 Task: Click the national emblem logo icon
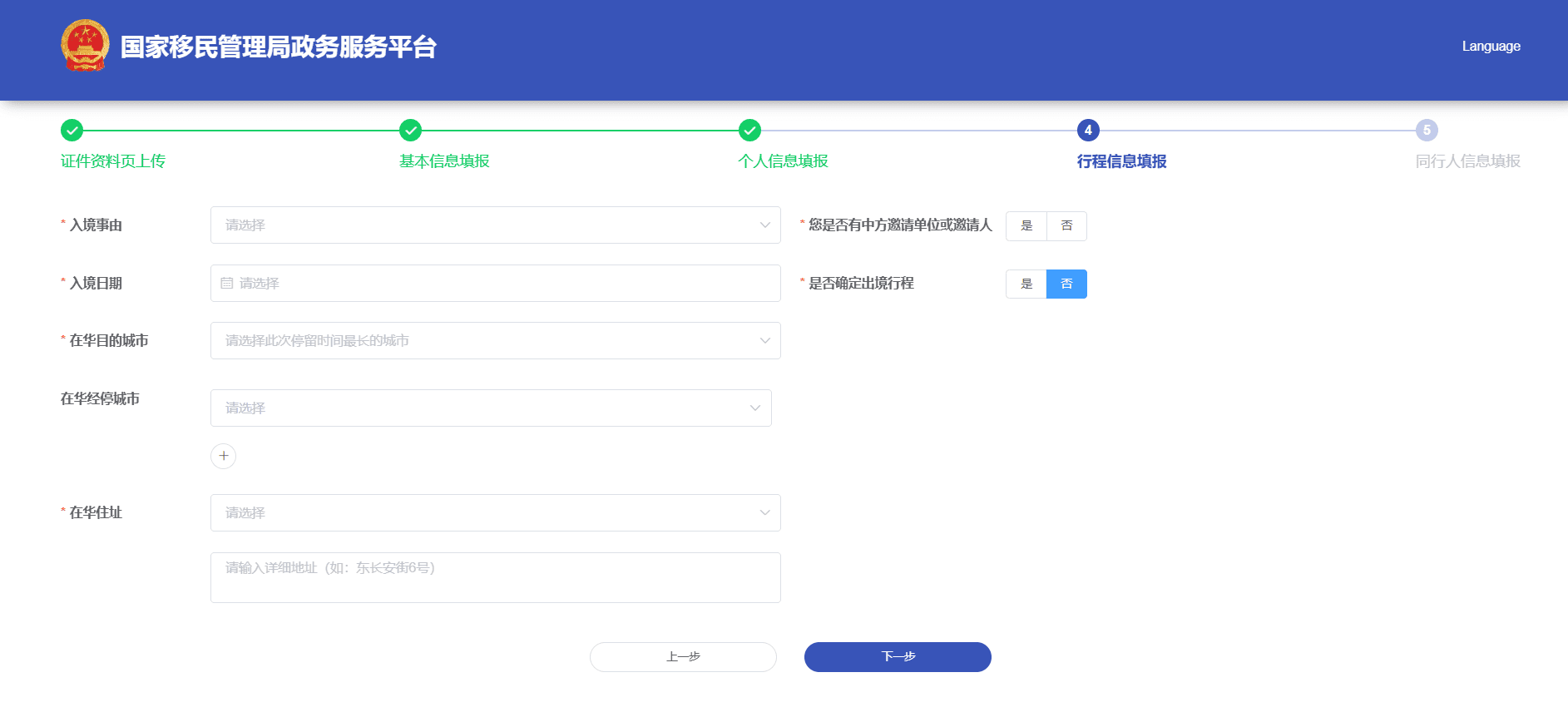coord(85,46)
